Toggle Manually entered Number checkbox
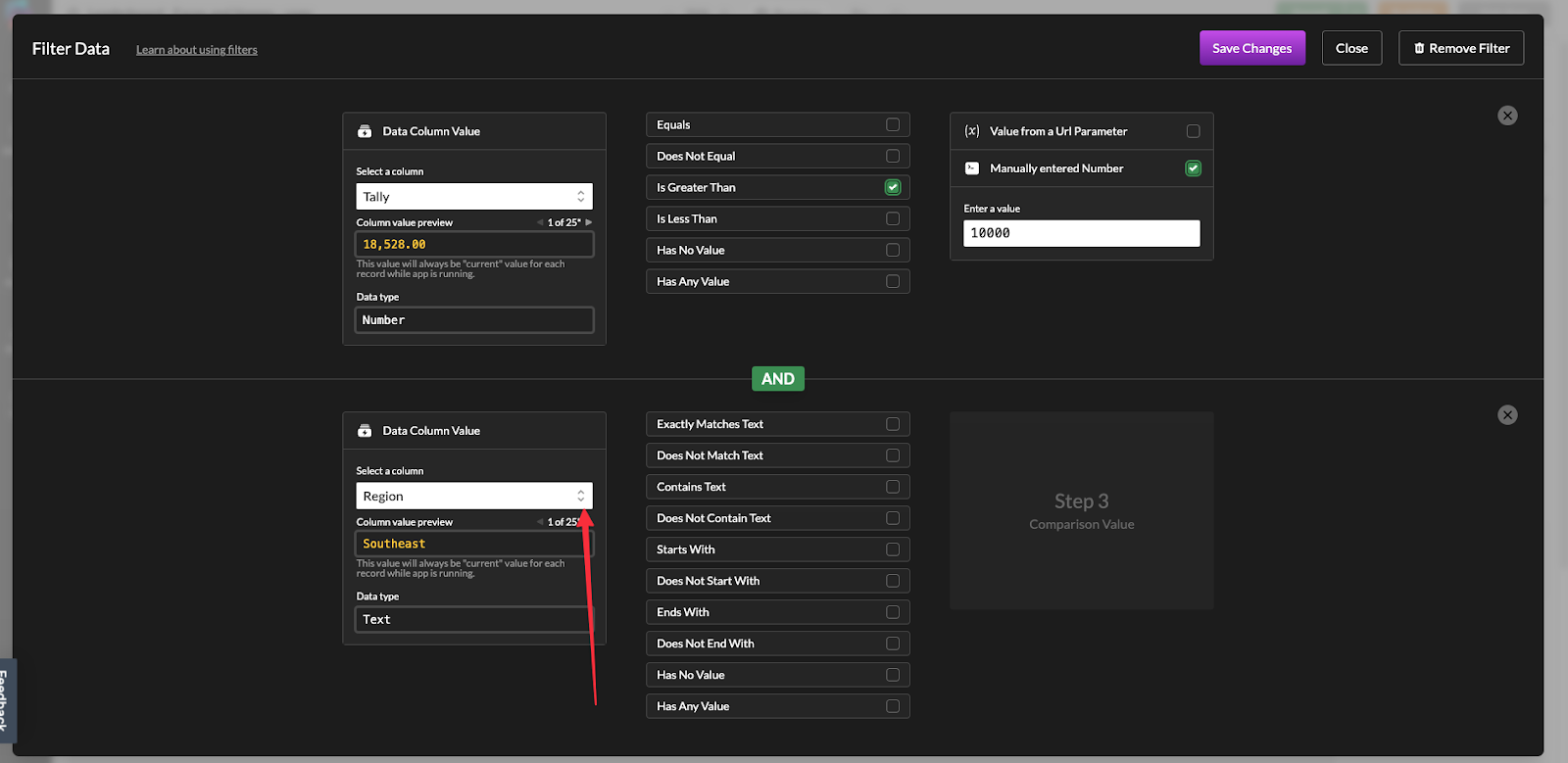The width and height of the screenshot is (1568, 763). pos(1194,168)
